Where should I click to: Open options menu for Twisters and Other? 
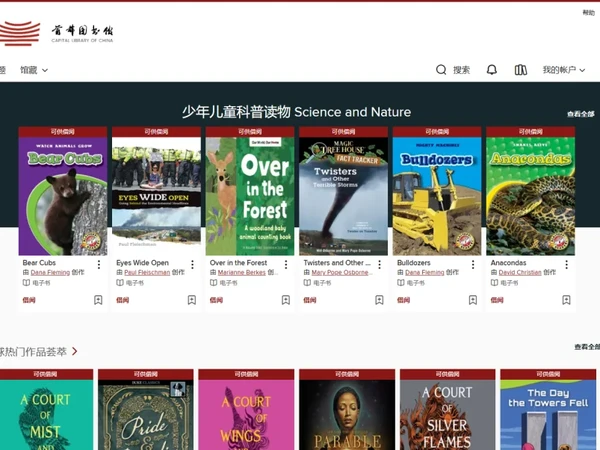pyautogui.click(x=379, y=264)
